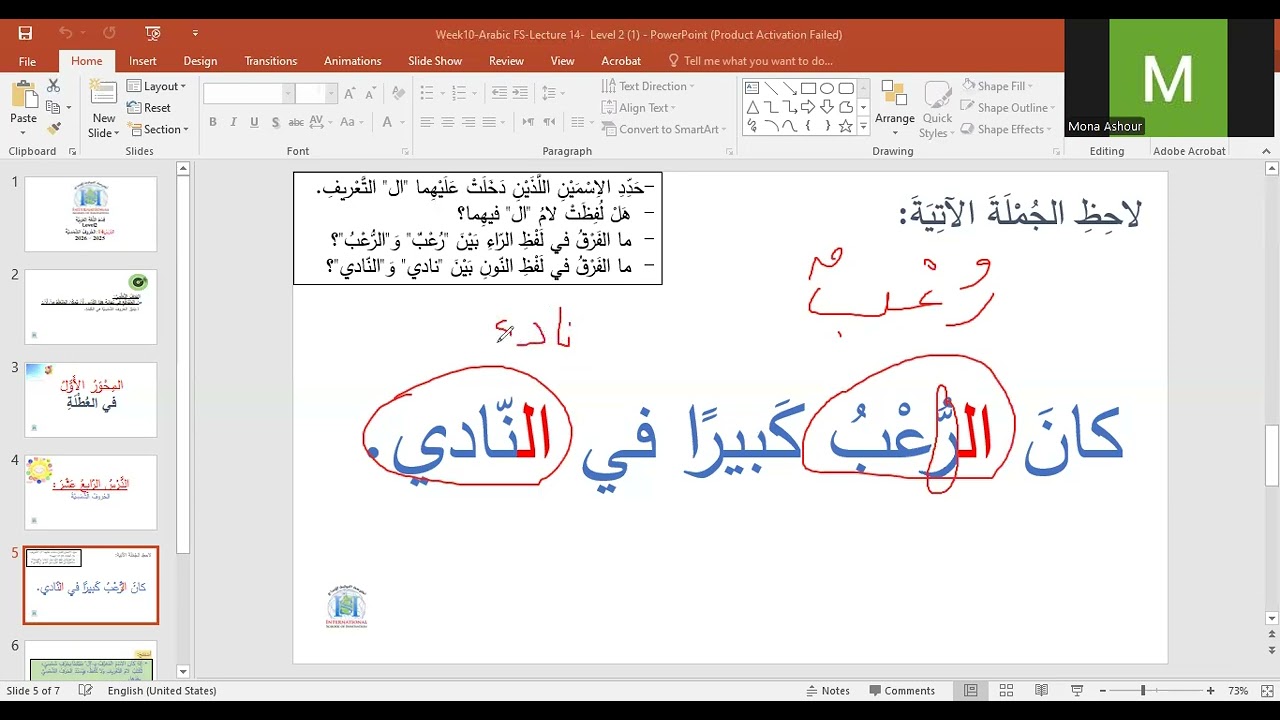Switch to the Insert ribbon tab
The image size is (1280, 720).
pos(143,61)
